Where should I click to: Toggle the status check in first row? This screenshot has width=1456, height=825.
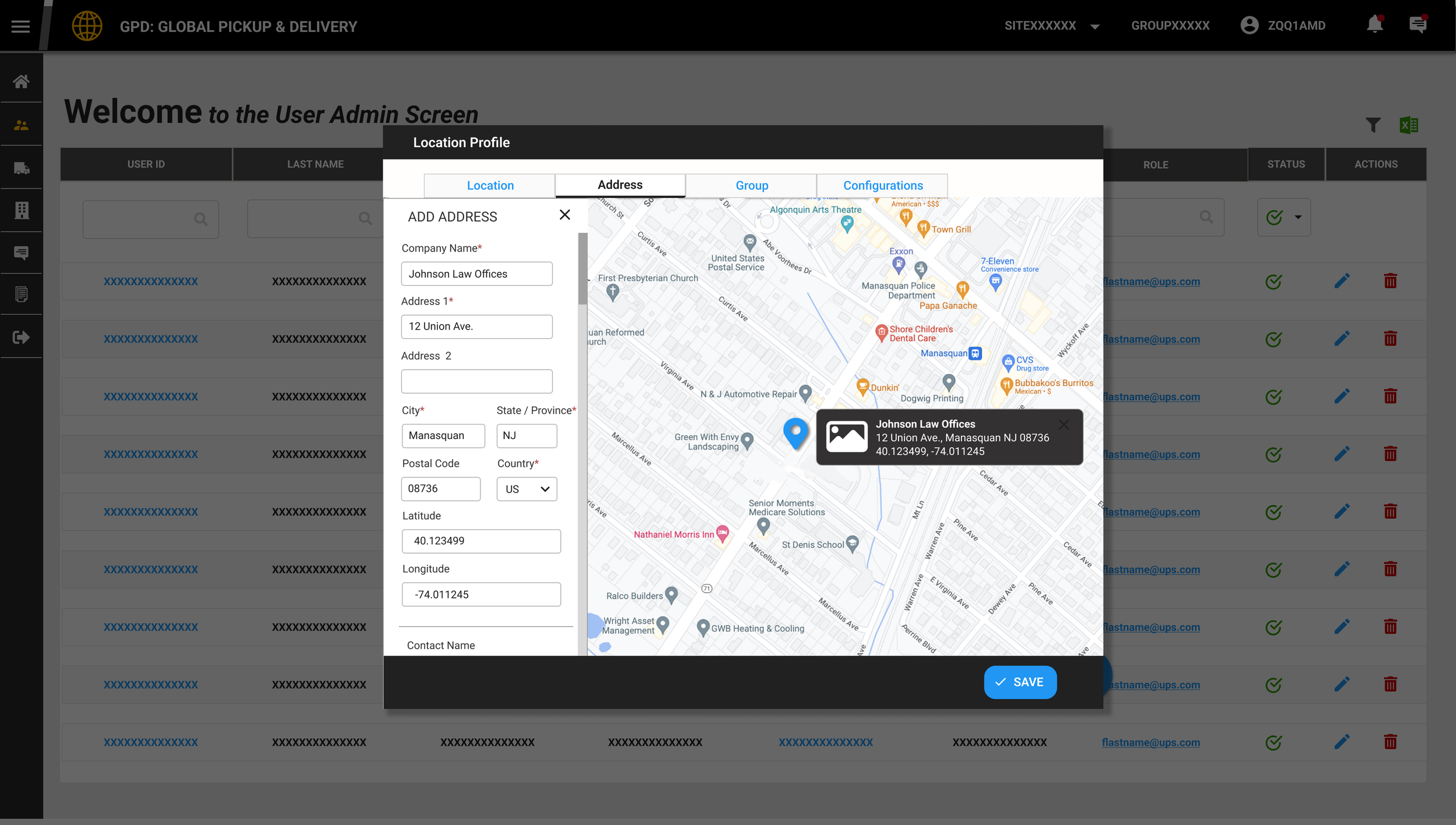(1274, 282)
